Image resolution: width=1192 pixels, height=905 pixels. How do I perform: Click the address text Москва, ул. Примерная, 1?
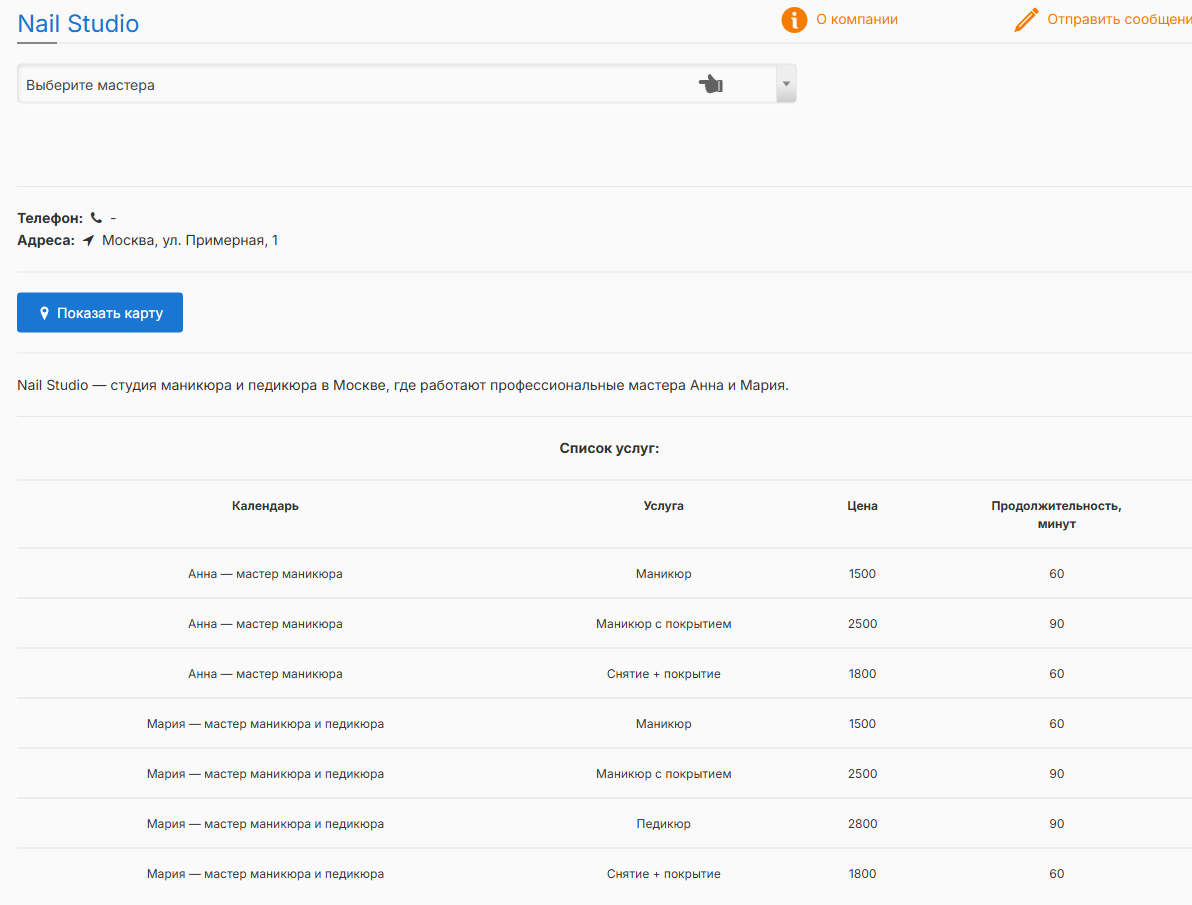190,240
